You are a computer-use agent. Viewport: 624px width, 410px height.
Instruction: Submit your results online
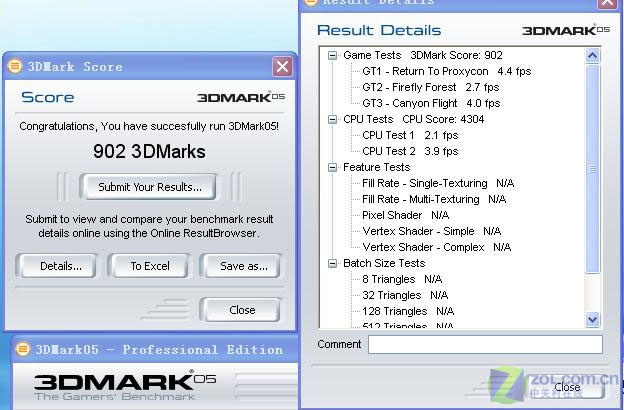pos(149,187)
